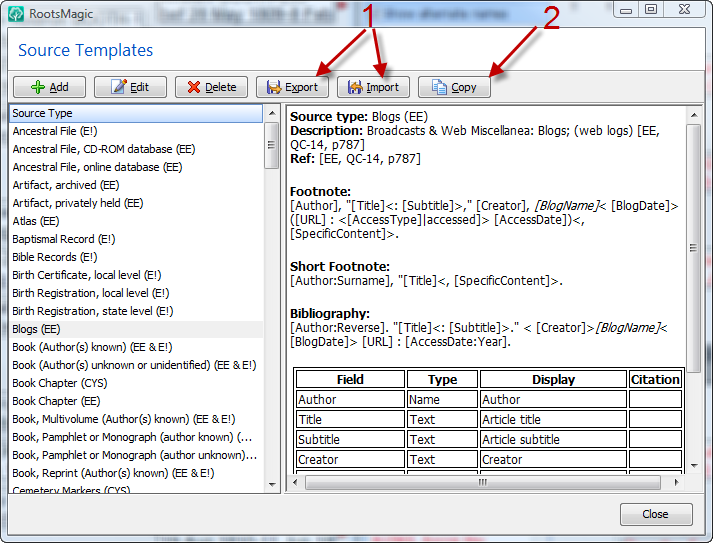The height and width of the screenshot is (543, 713).
Task: Click the Creator field cell
Action: tap(350, 459)
